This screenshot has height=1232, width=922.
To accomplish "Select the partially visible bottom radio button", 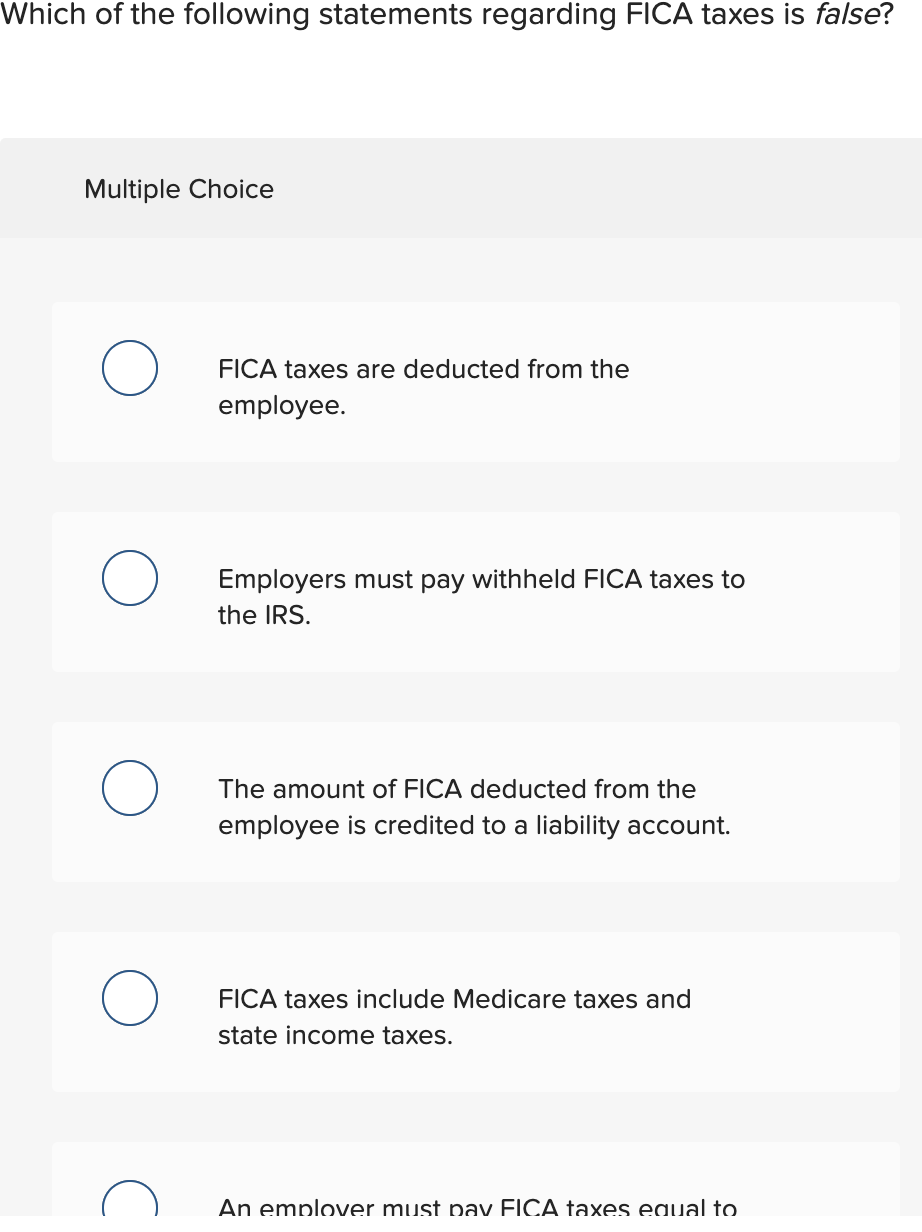I will pos(129,1205).
